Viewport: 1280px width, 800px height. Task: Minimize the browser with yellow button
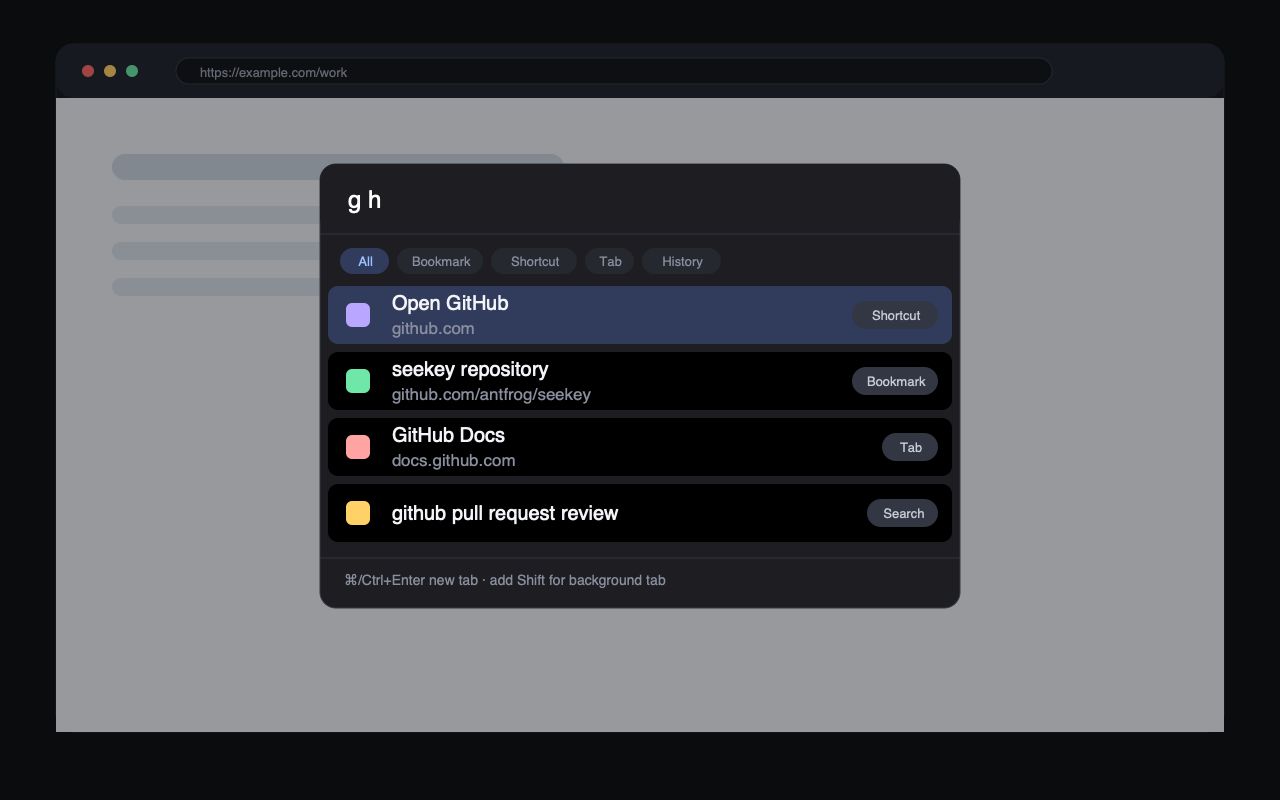(x=110, y=71)
